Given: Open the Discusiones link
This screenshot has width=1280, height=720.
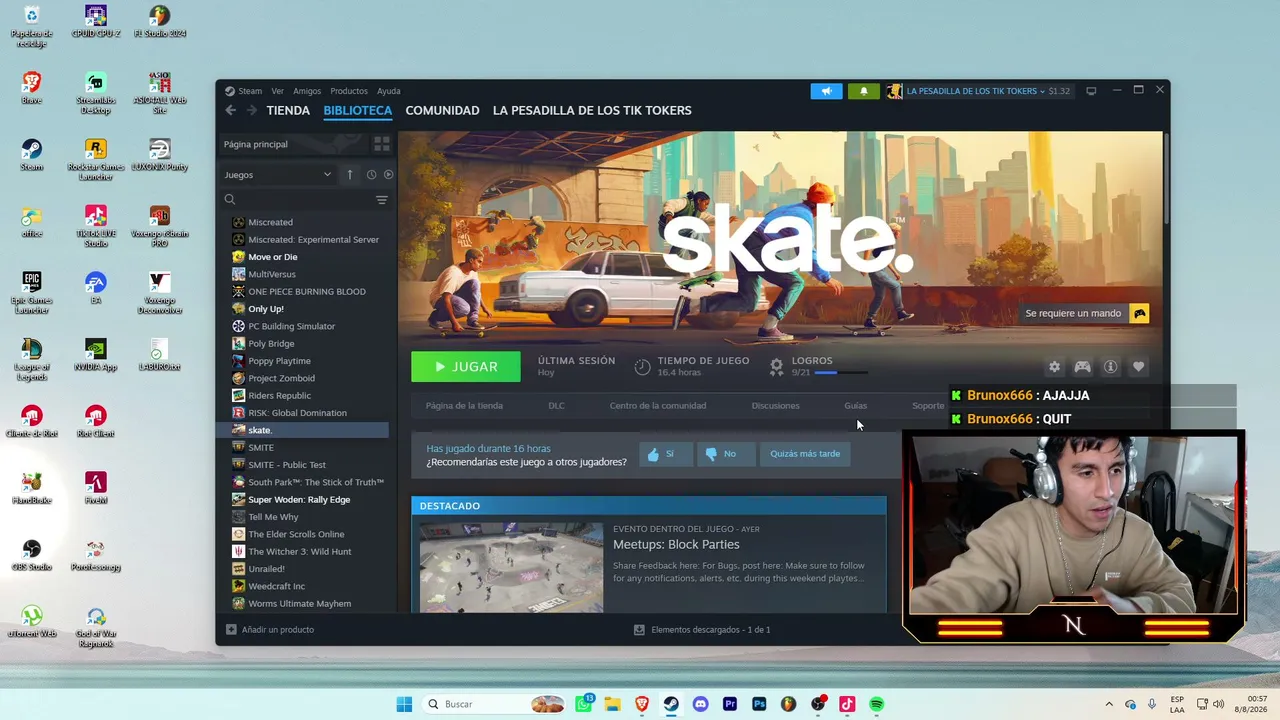Looking at the screenshot, I should [x=775, y=406].
